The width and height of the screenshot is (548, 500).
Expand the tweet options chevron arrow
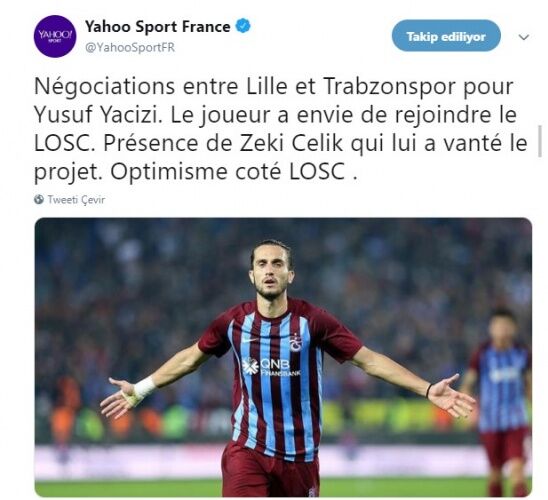524,37
